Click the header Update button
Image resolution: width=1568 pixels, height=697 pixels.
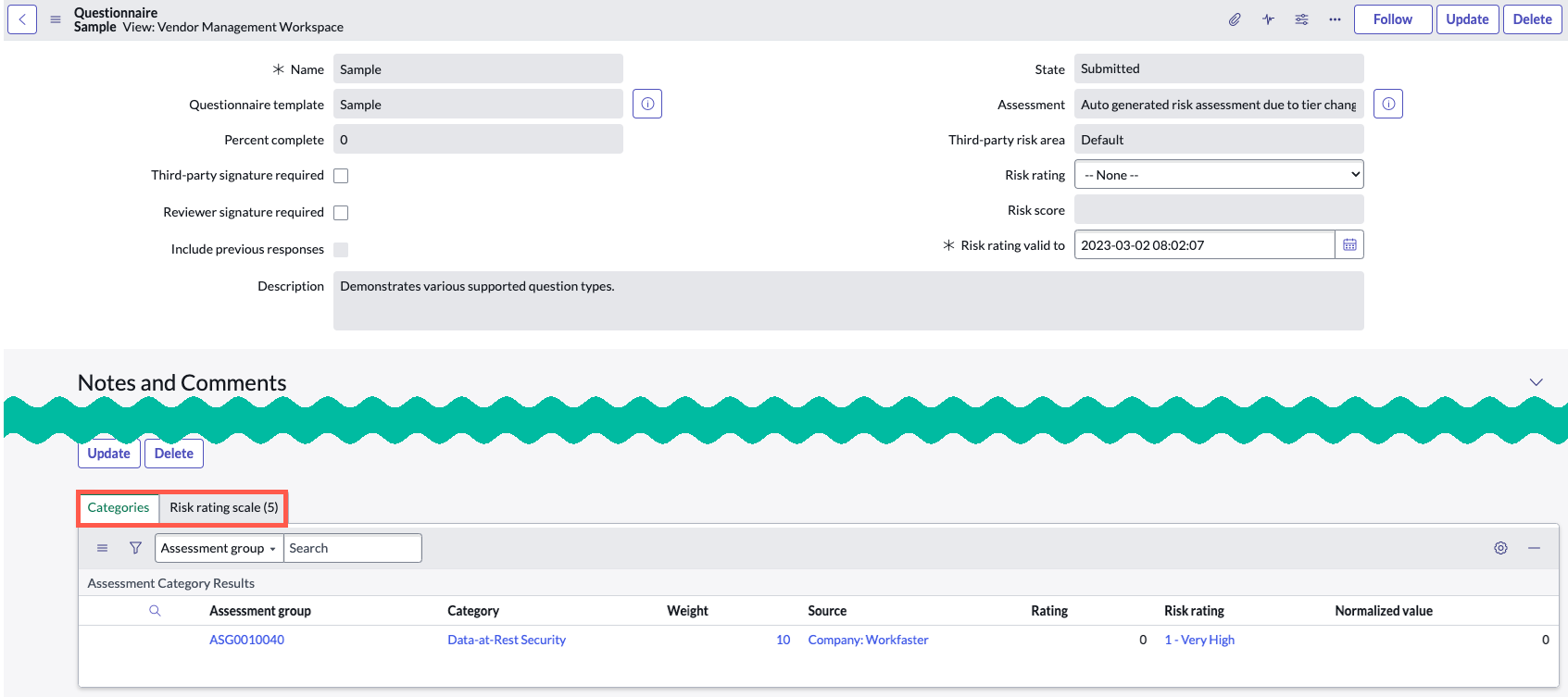tap(1467, 19)
